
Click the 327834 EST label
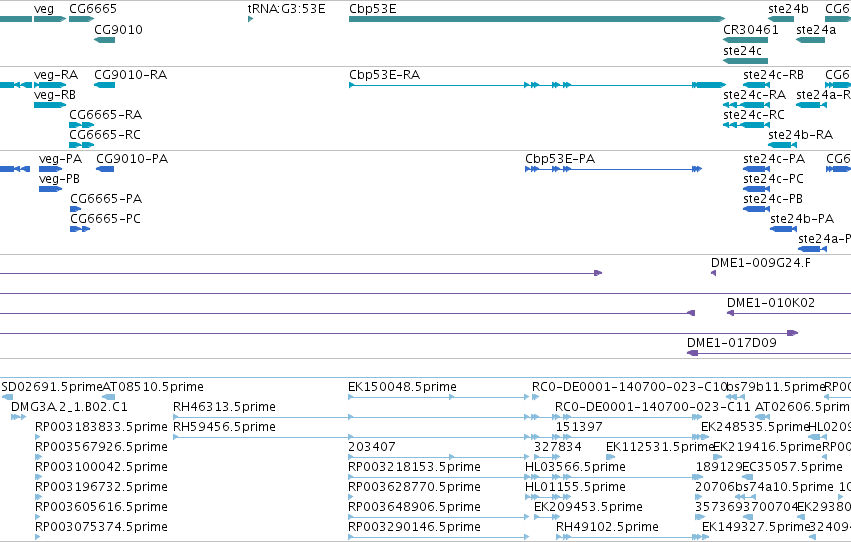[x=557, y=447]
